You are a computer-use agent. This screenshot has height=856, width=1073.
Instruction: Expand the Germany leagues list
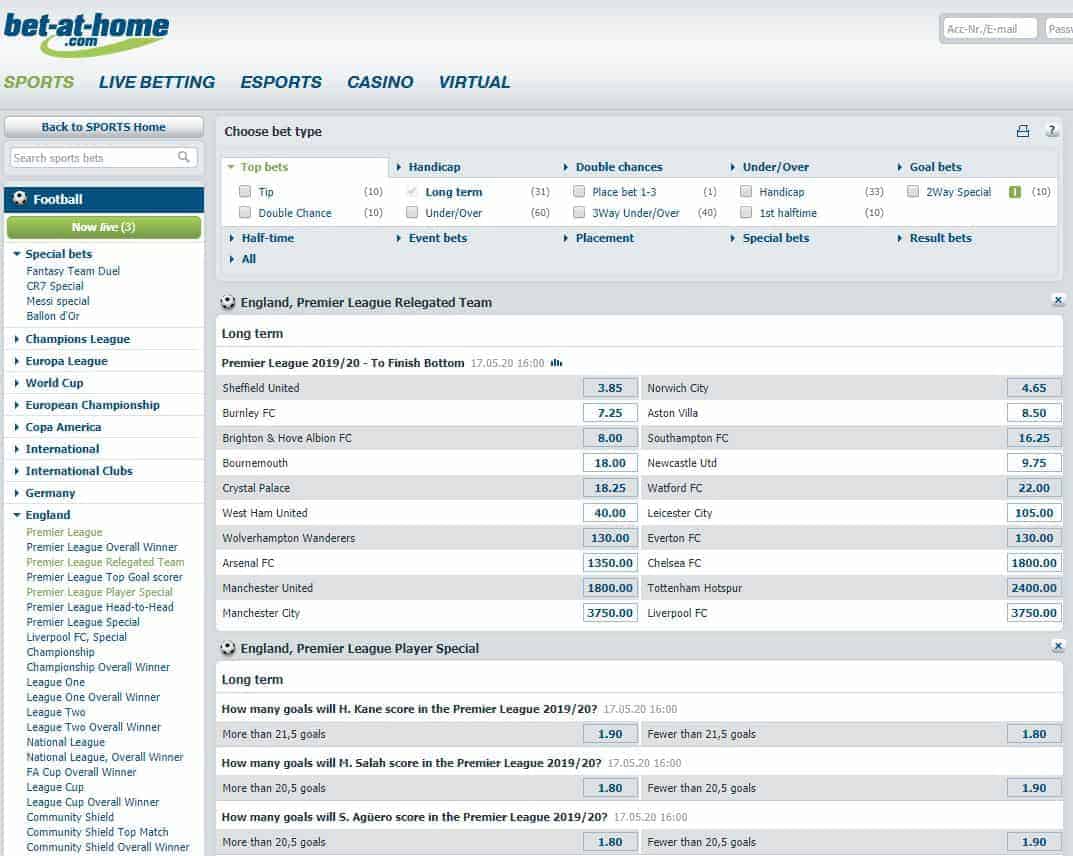pyautogui.click(x=50, y=493)
